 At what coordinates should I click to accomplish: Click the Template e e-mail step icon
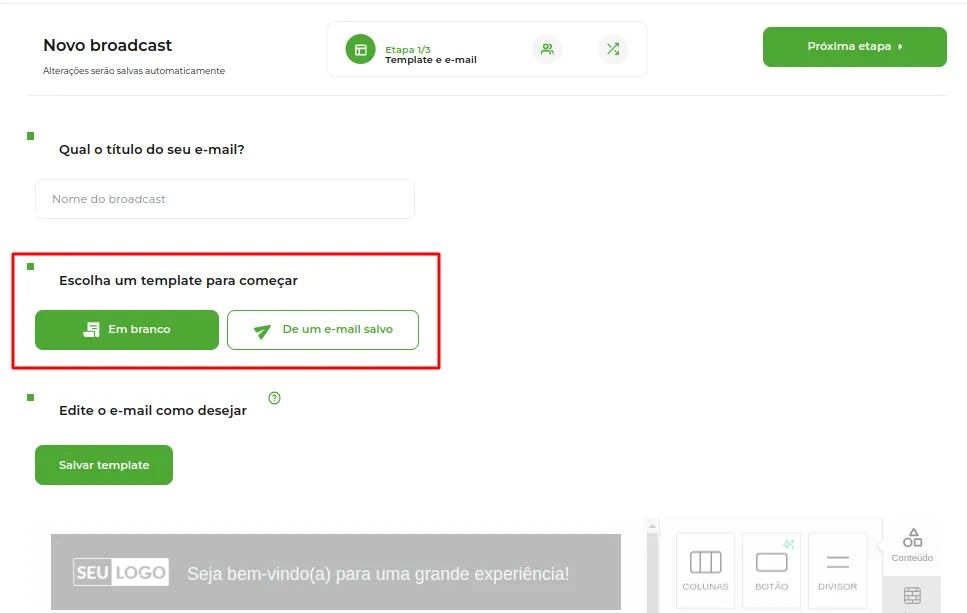360,49
